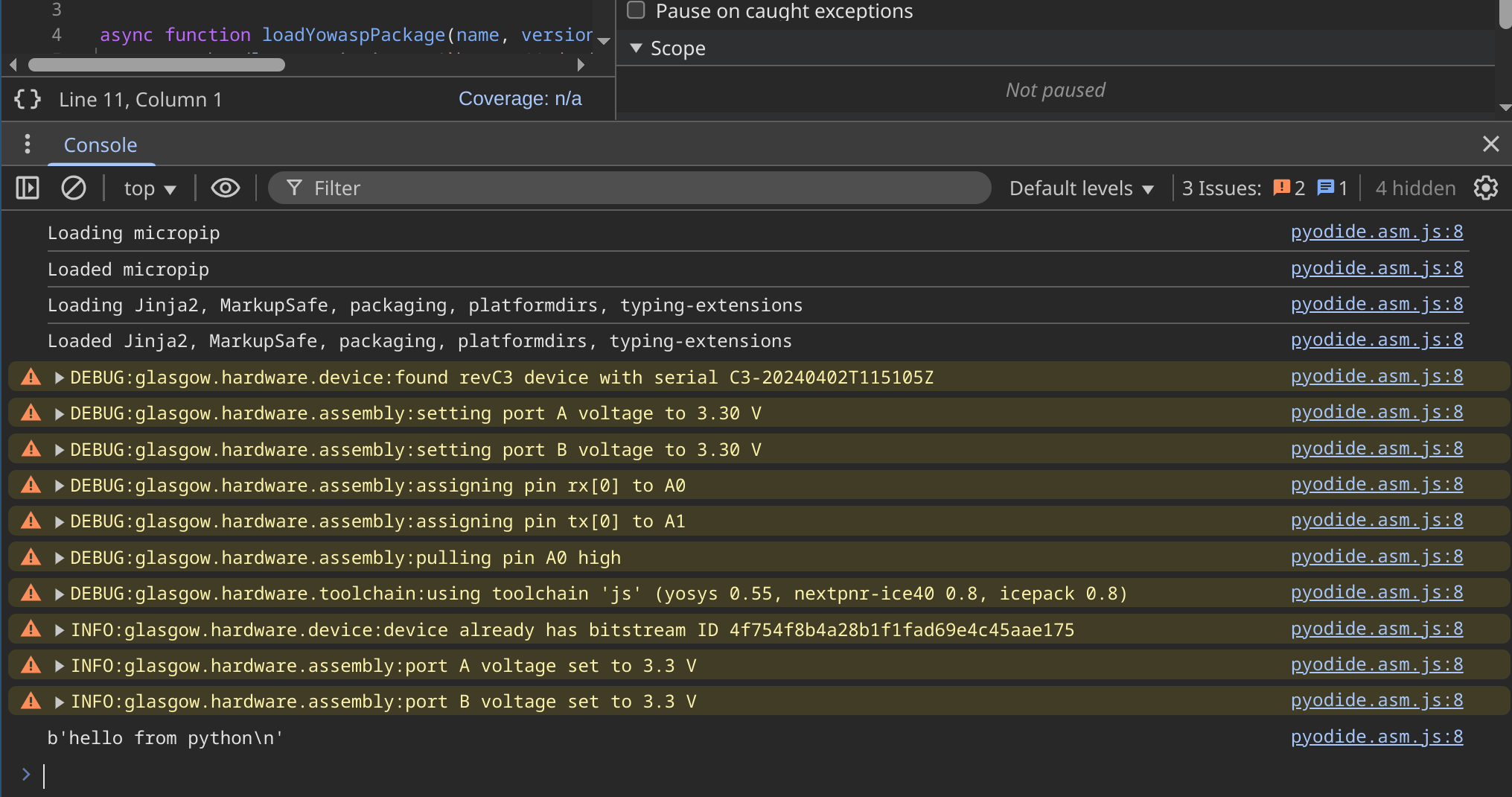This screenshot has height=797, width=1512.
Task: Open the Default levels dropdown
Action: 1081,188
